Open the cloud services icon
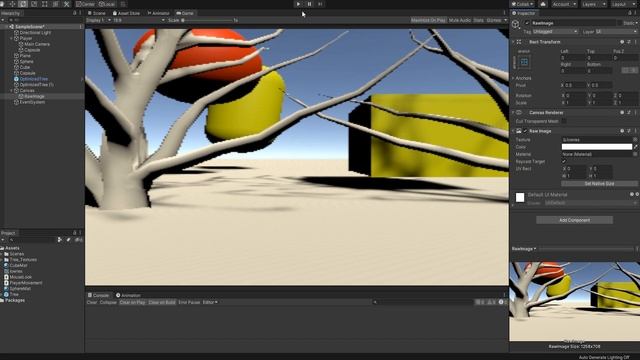640x360 pixels. [543, 4]
